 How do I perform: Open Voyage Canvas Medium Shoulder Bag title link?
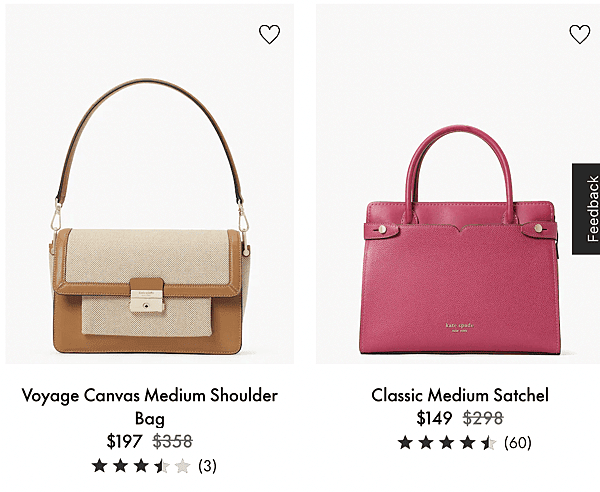click(x=150, y=407)
